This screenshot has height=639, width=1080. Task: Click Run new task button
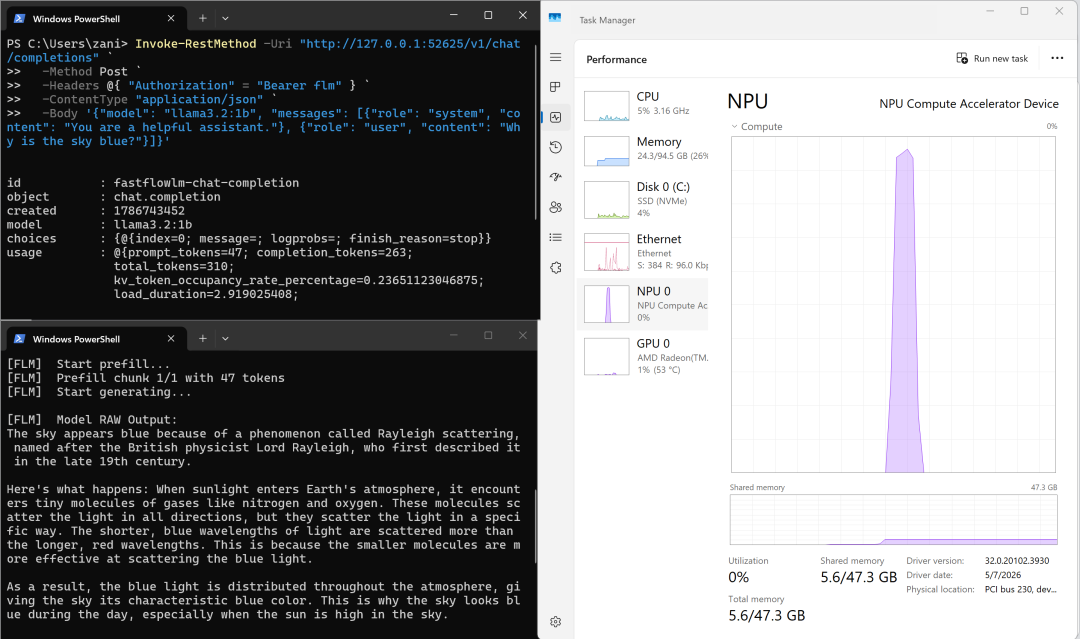tap(992, 59)
